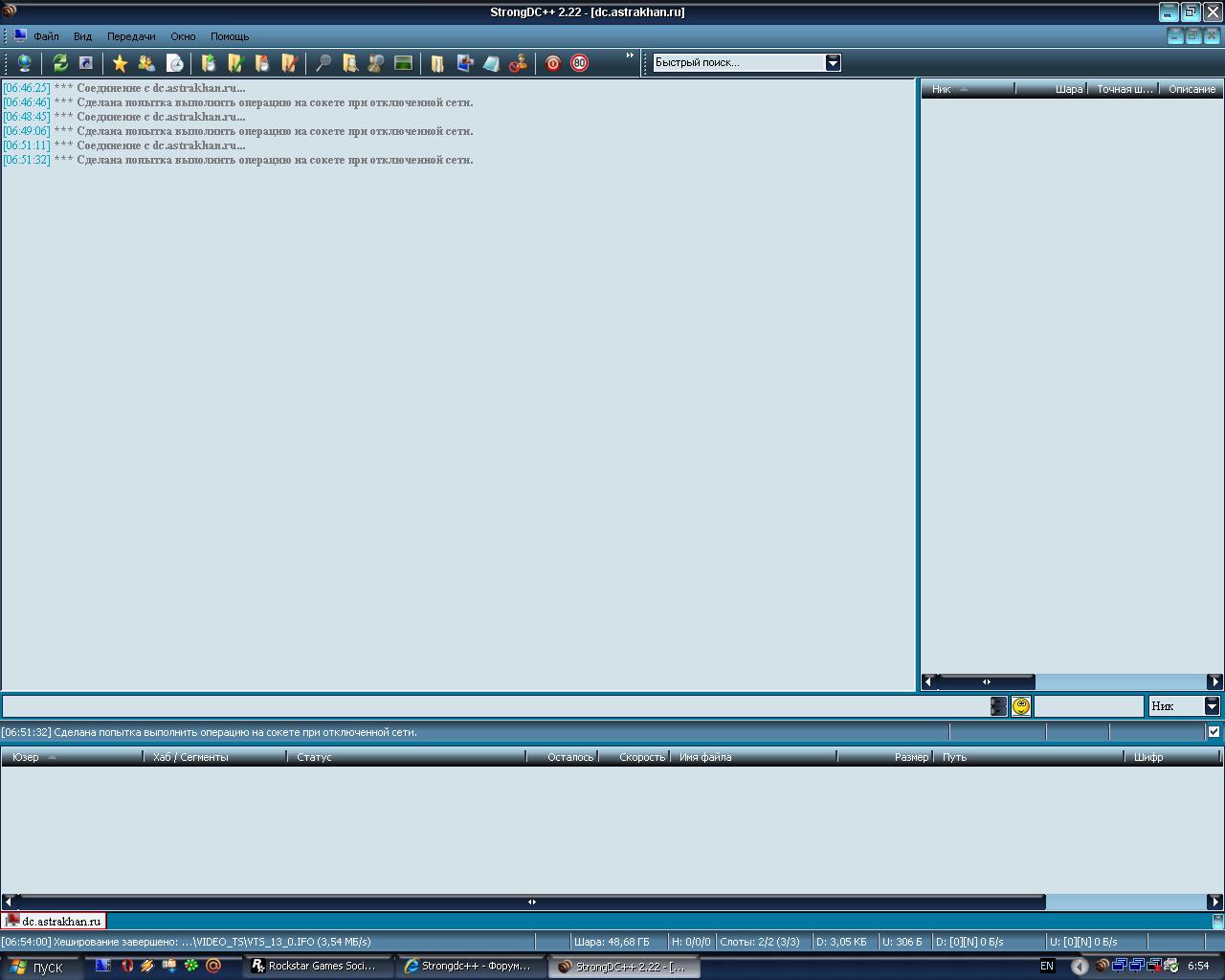Open Notepad icon in toolbar
The image size is (1225, 980).
tap(491, 63)
